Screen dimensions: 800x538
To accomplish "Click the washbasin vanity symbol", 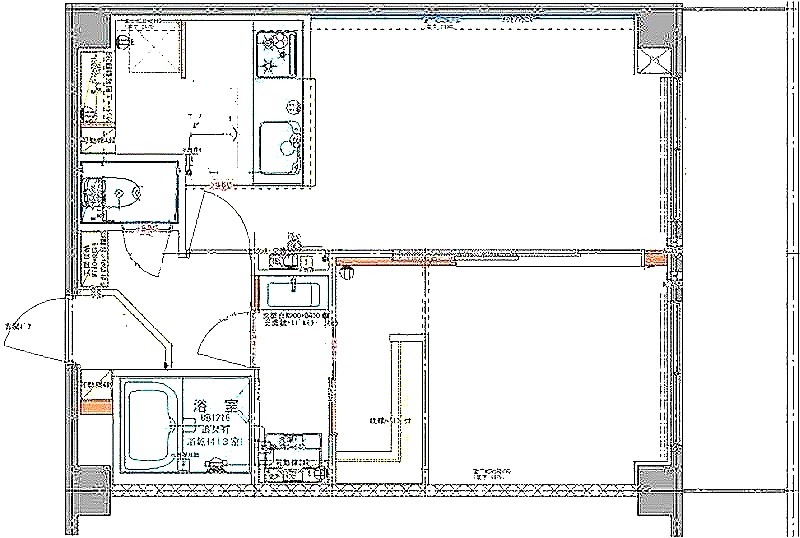I will pyautogui.click(x=293, y=295).
